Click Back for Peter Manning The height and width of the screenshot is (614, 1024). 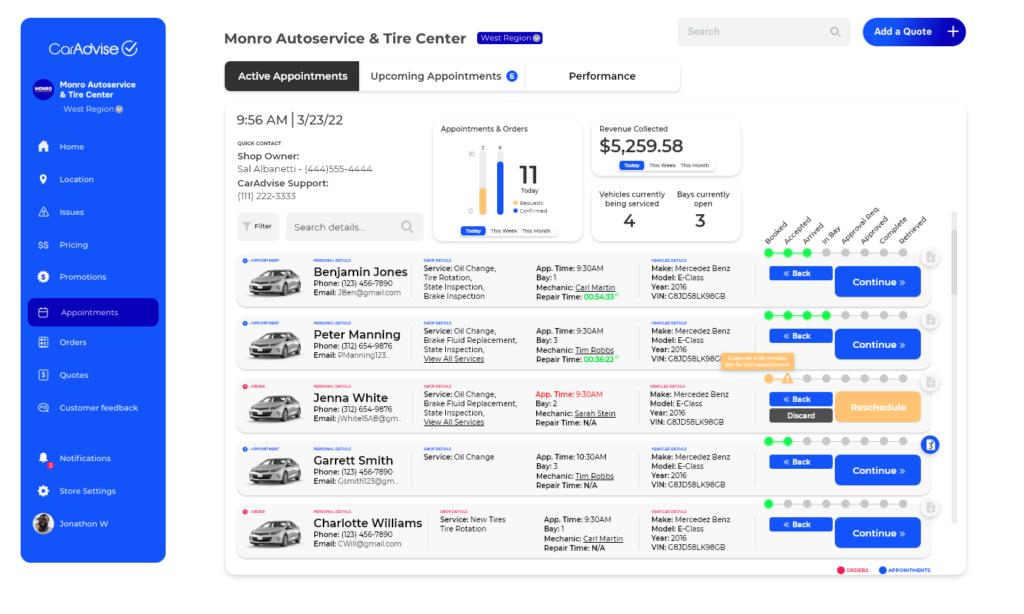point(801,336)
